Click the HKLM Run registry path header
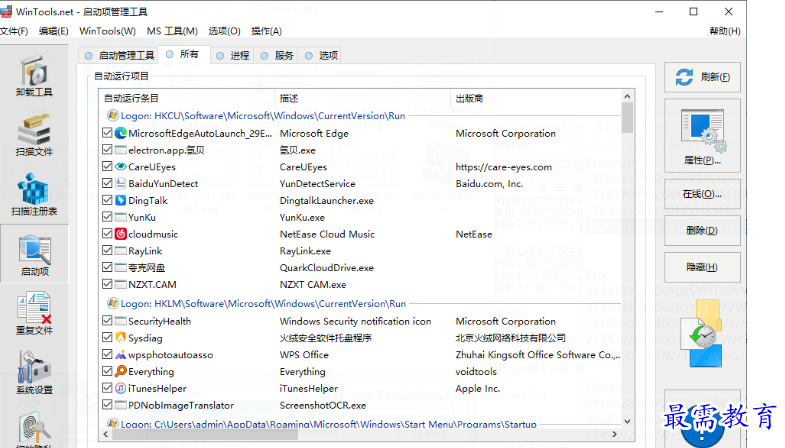785x448 pixels. tap(263, 304)
